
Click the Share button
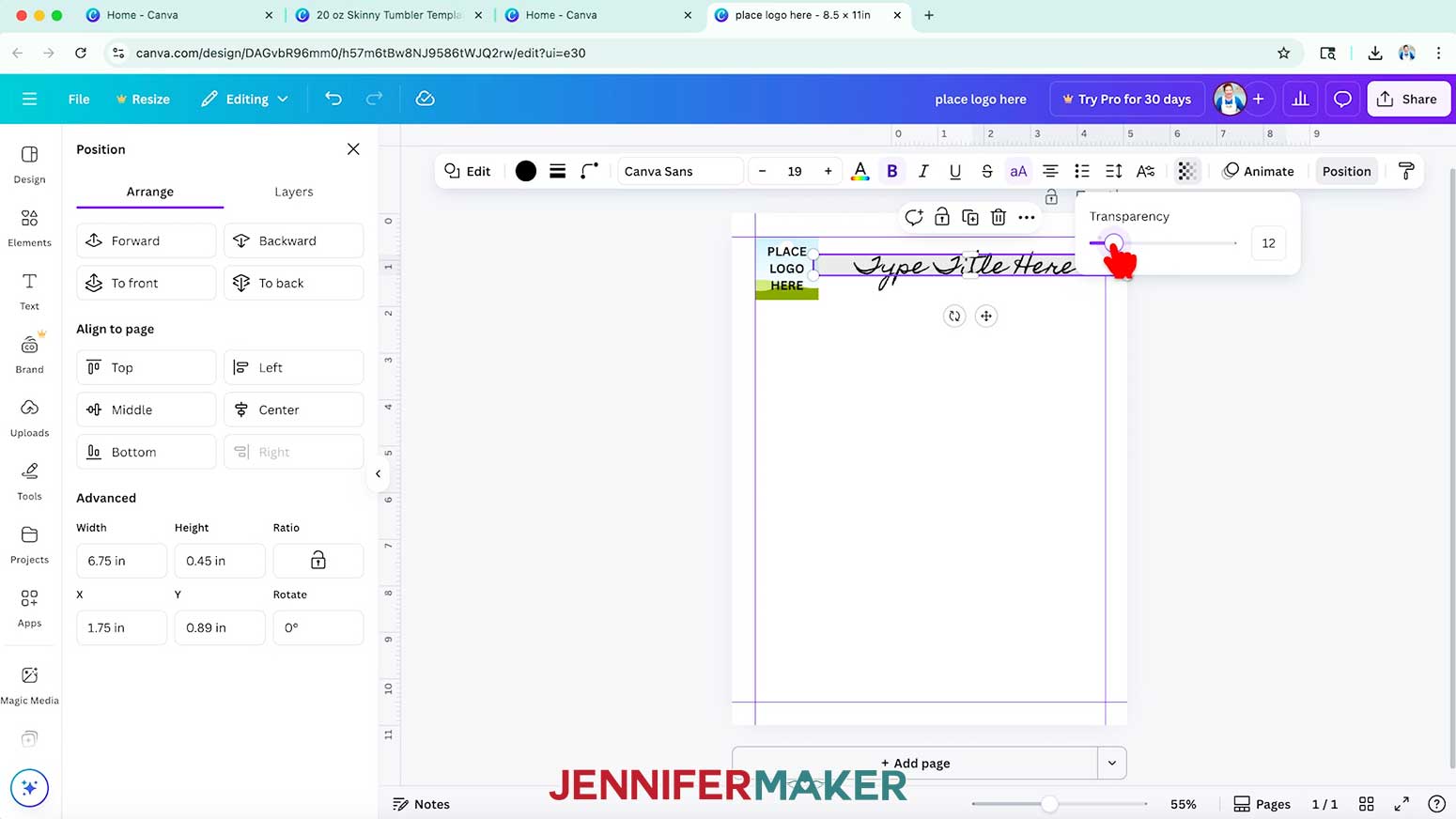(x=1408, y=99)
